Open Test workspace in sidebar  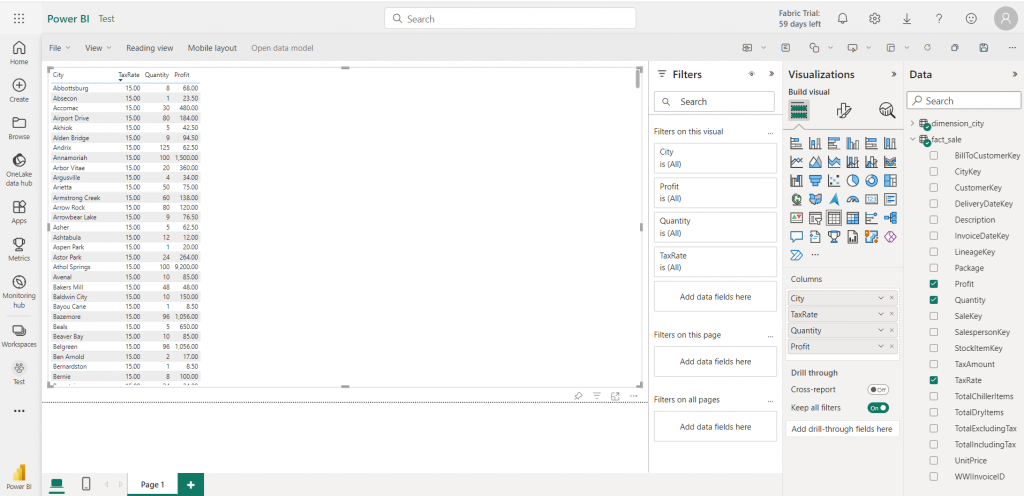(19, 373)
